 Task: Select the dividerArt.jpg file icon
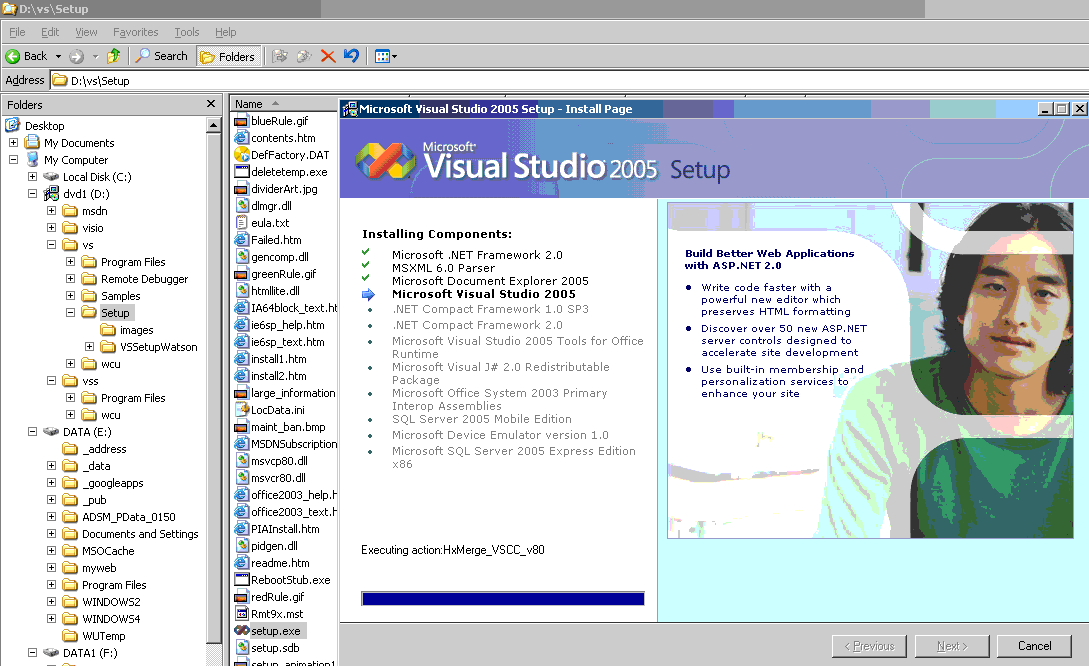pyautogui.click(x=242, y=188)
